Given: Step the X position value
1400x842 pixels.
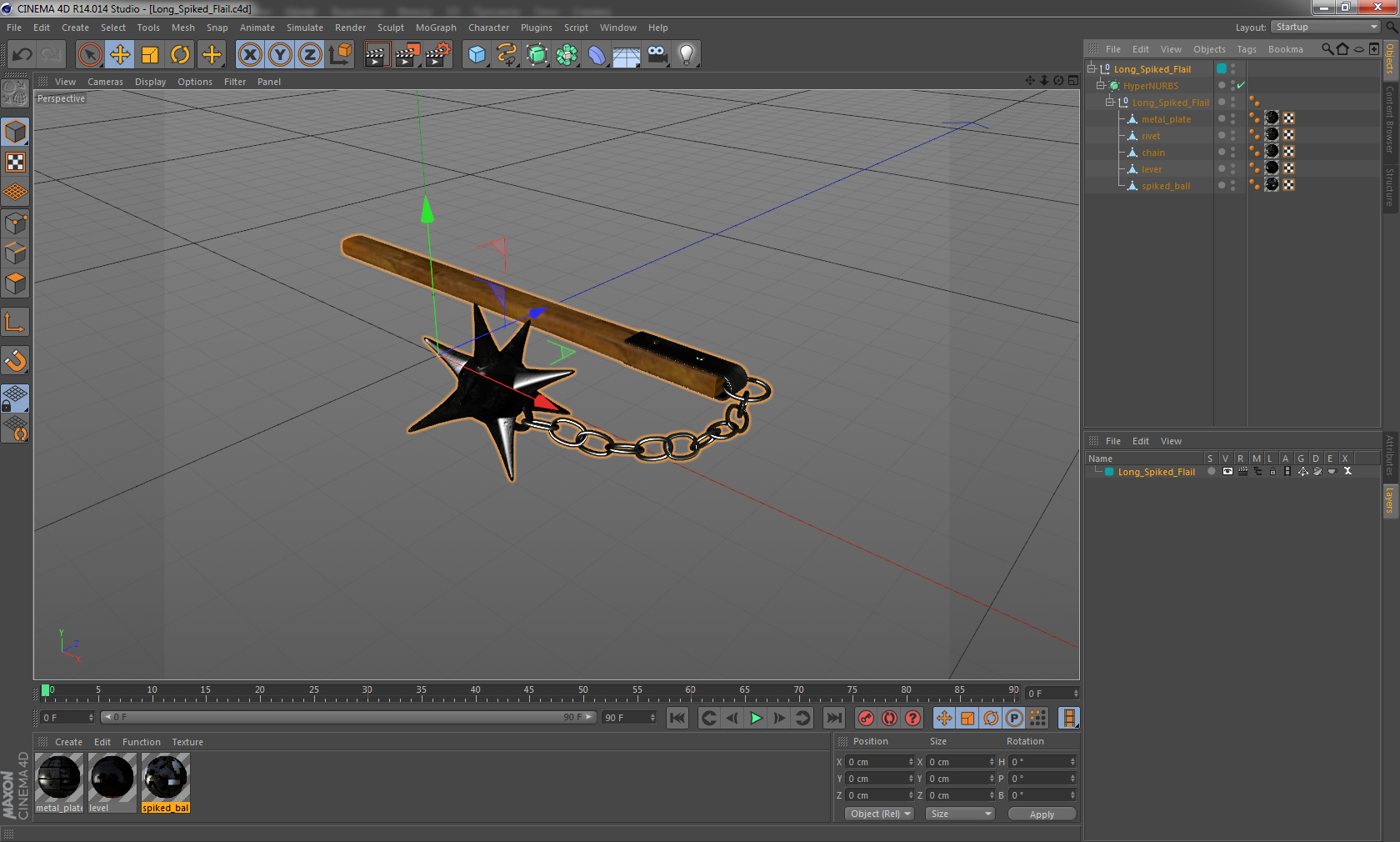Looking at the screenshot, I should (x=911, y=762).
